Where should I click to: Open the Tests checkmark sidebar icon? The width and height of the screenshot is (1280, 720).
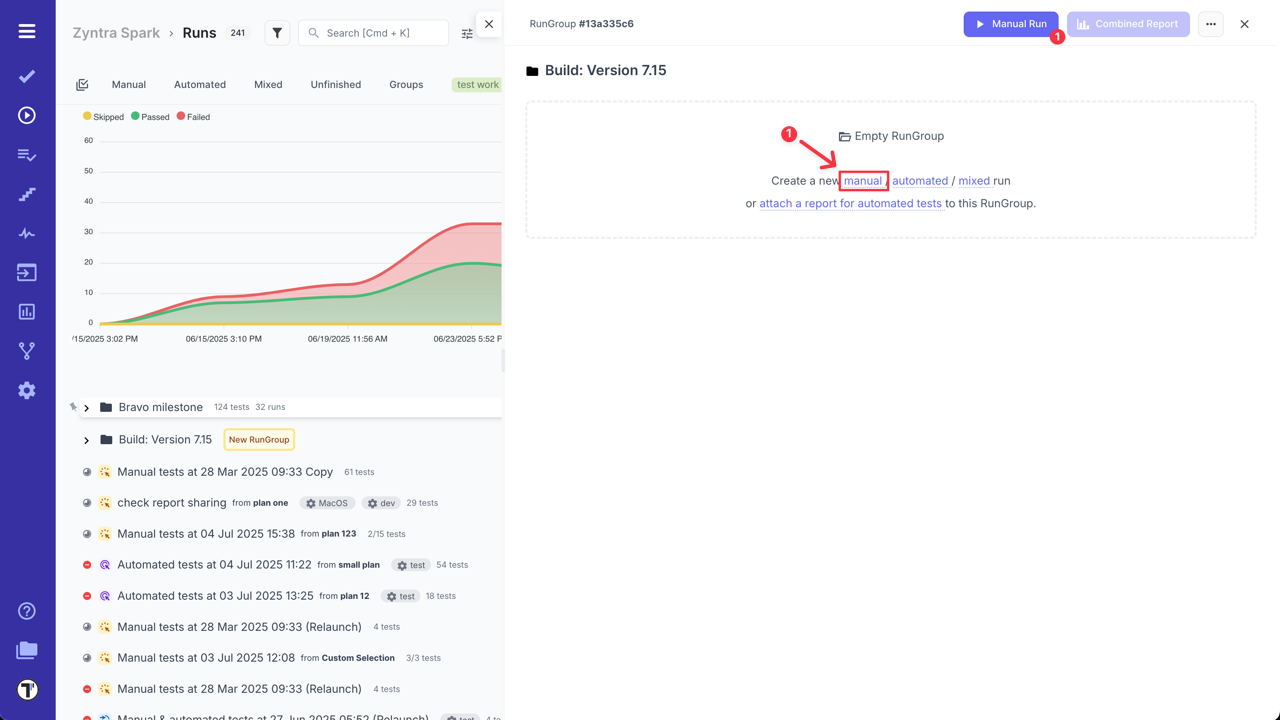27,76
